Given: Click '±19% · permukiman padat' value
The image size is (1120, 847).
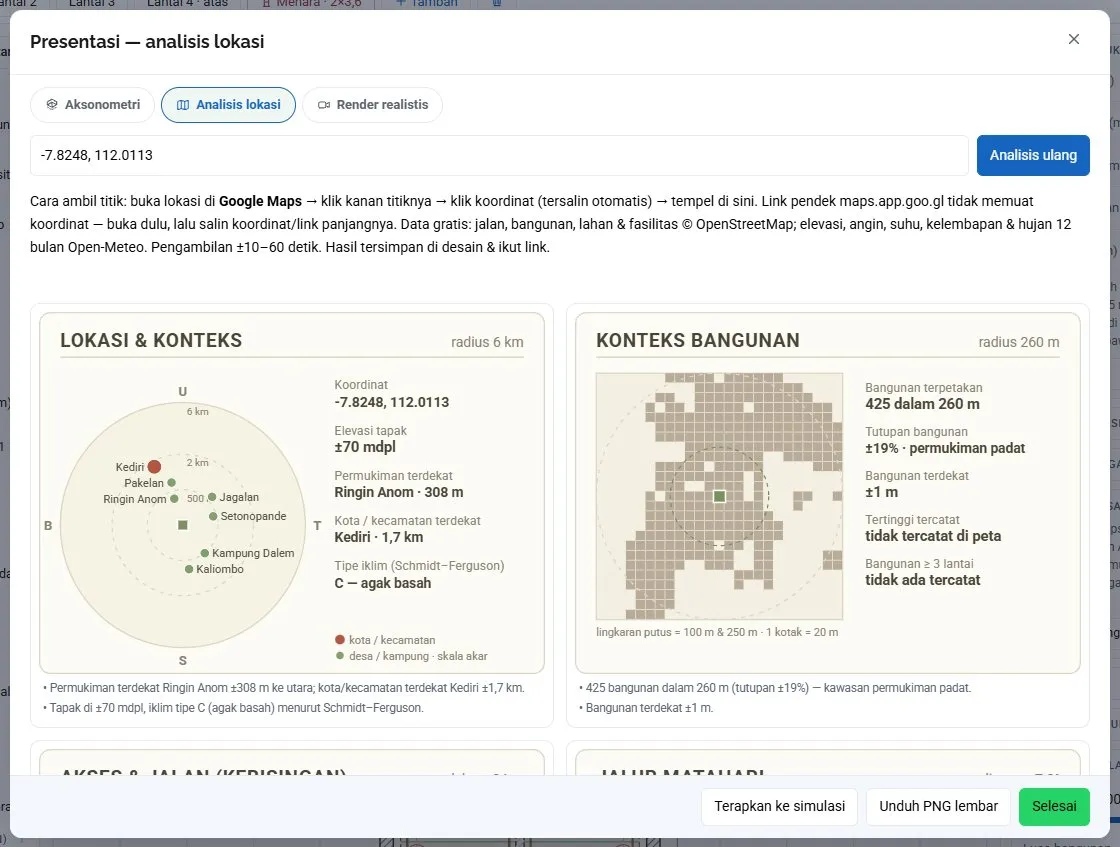Looking at the screenshot, I should (945, 448).
